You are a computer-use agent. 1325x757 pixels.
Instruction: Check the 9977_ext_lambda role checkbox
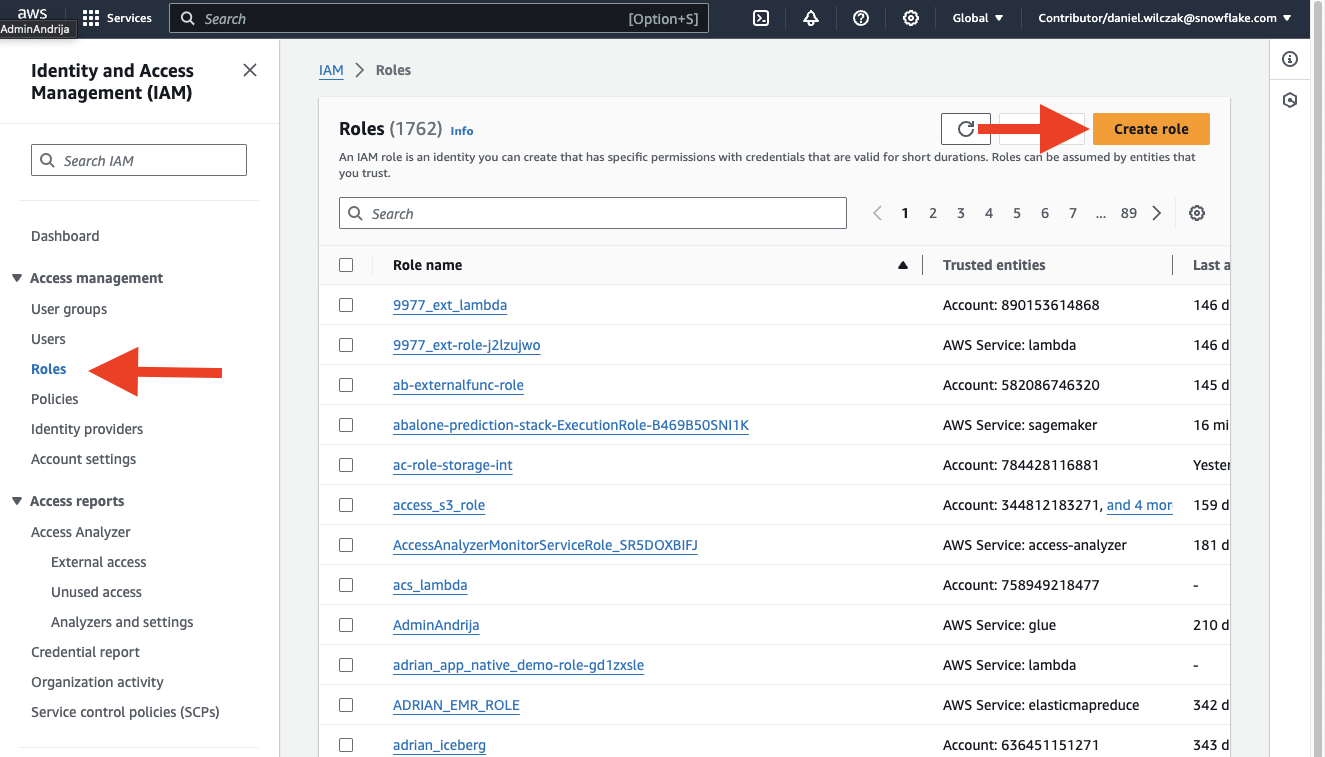(x=346, y=305)
